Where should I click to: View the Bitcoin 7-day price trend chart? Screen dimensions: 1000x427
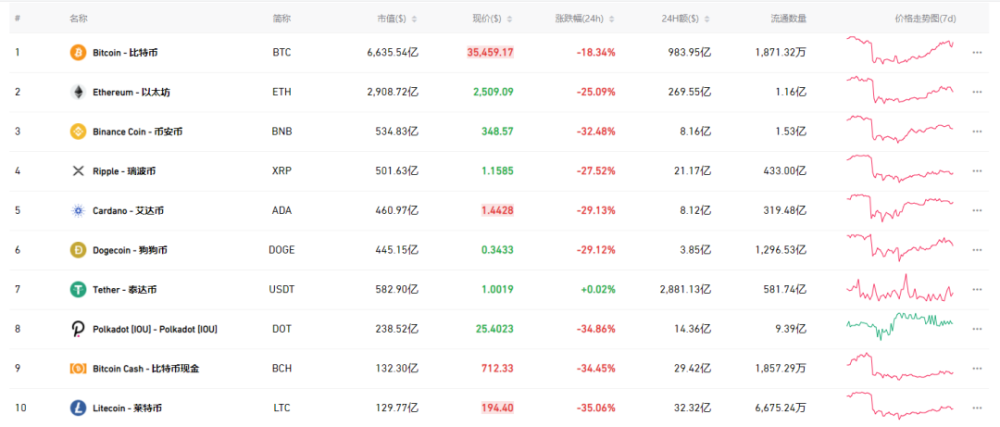(x=901, y=50)
